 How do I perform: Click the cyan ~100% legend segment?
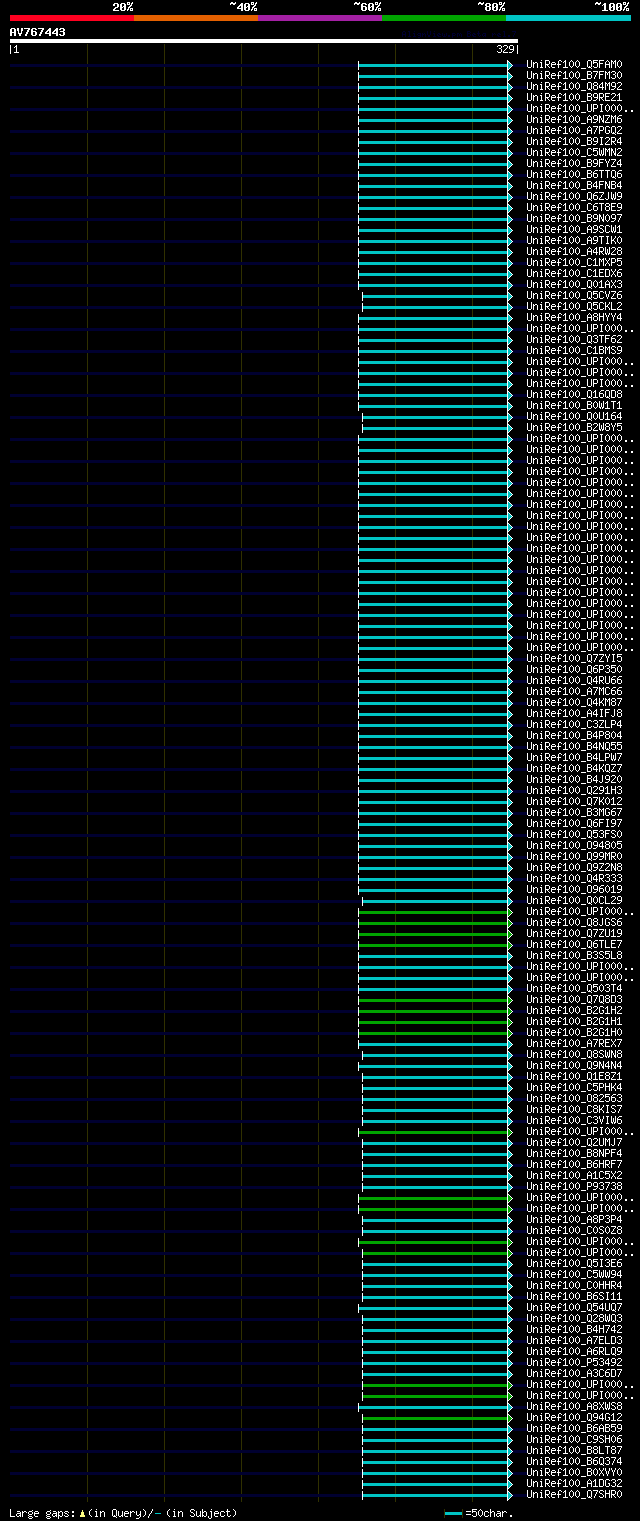pos(567,17)
